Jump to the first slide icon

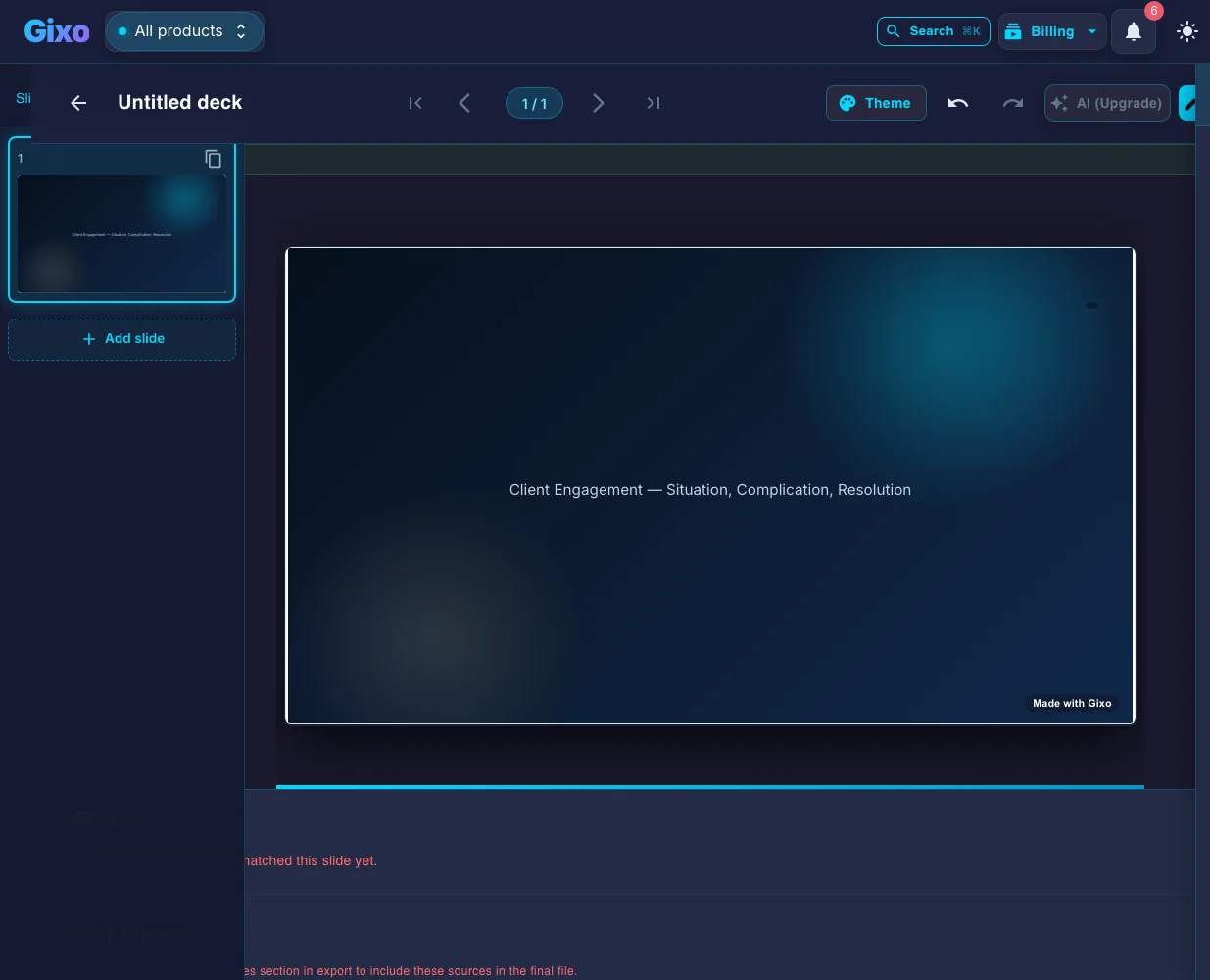(415, 103)
